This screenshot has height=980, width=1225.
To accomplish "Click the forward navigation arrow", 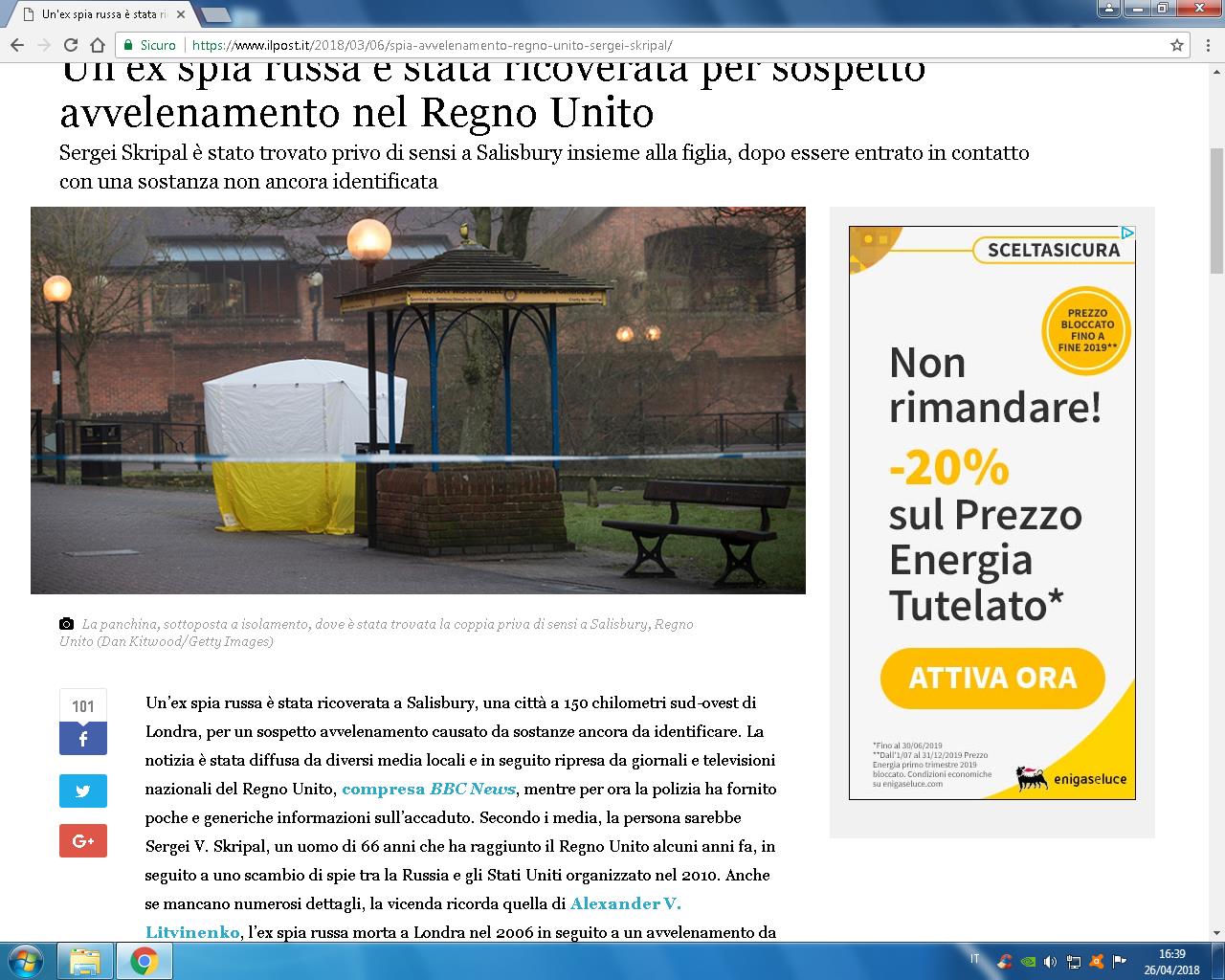I will (44, 44).
